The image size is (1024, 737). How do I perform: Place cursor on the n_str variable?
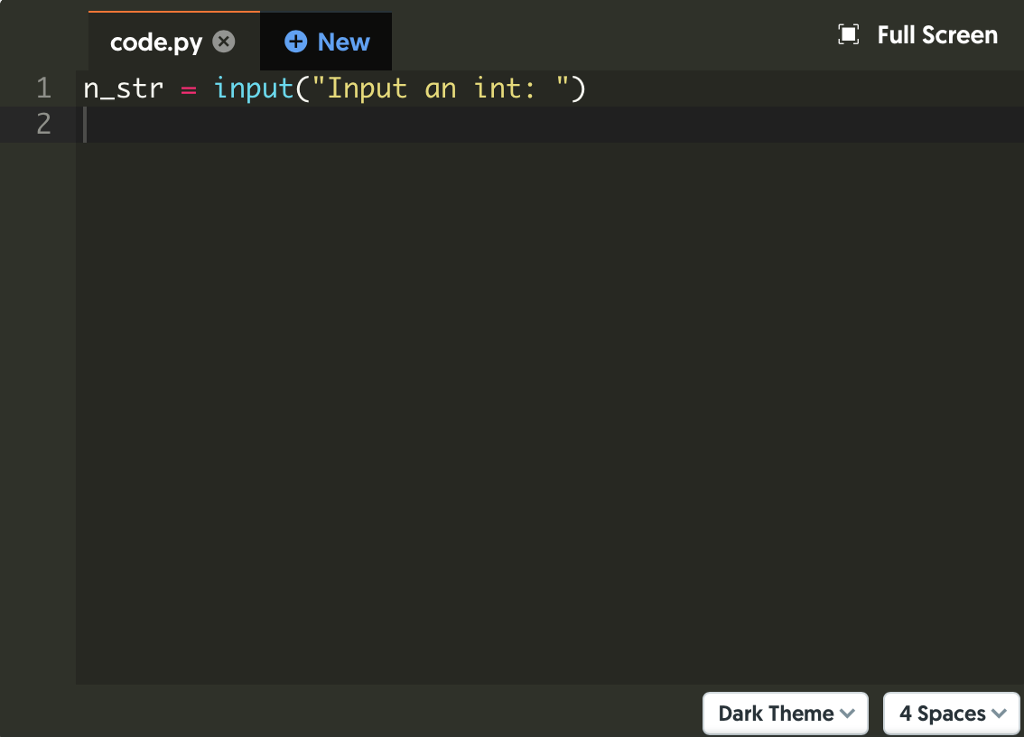[120, 88]
